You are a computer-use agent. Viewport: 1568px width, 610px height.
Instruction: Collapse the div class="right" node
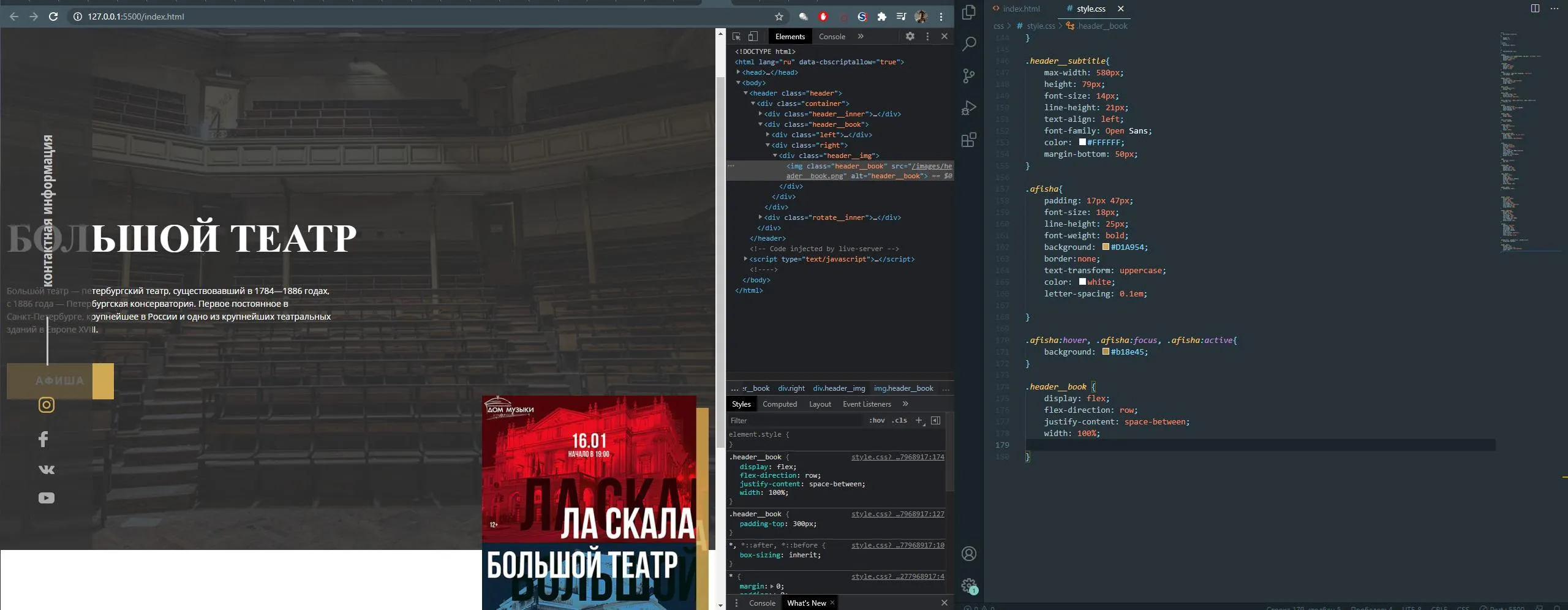click(x=768, y=145)
